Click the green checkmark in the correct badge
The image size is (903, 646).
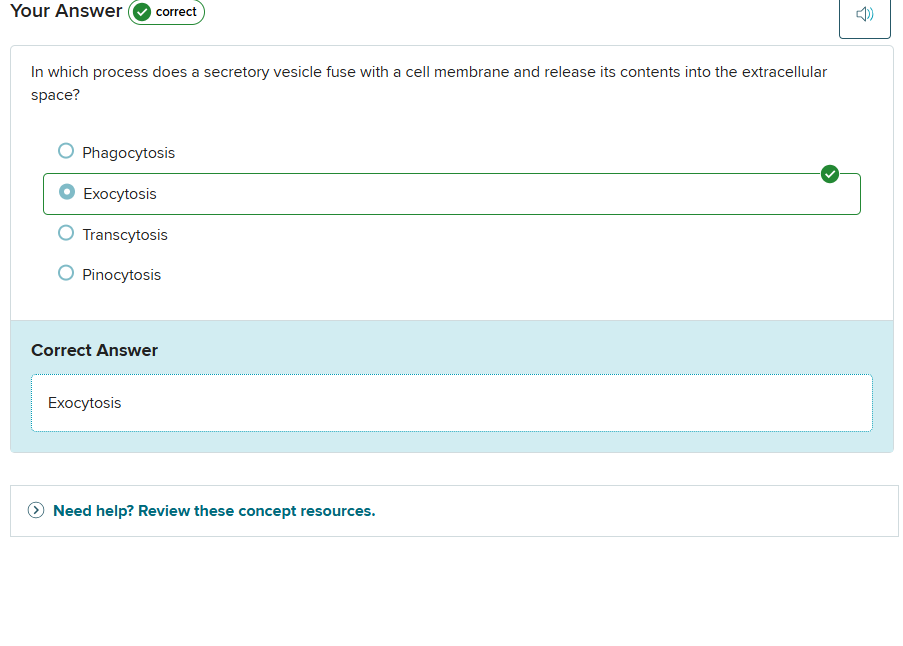[143, 12]
